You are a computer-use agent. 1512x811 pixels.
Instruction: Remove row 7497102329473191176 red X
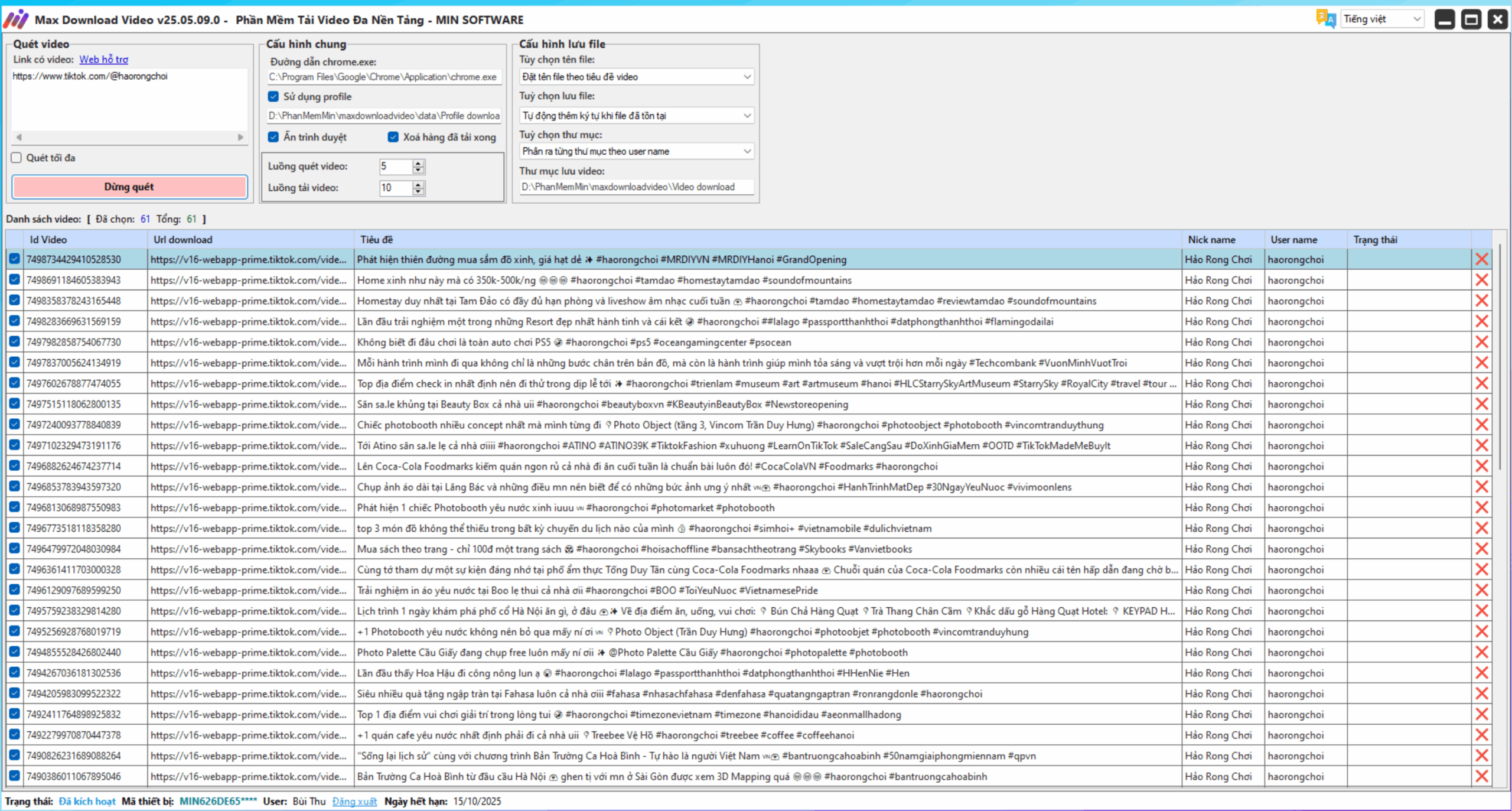1481,445
